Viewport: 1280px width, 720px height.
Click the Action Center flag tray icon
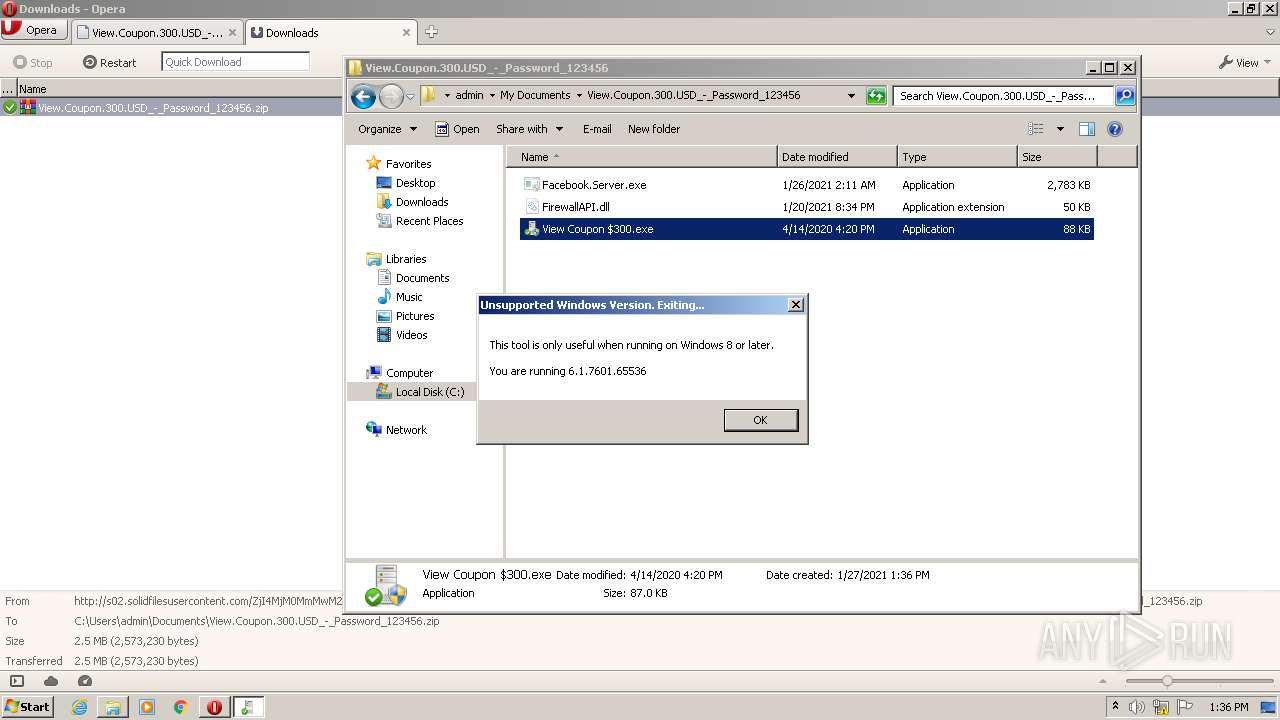click(x=1185, y=707)
